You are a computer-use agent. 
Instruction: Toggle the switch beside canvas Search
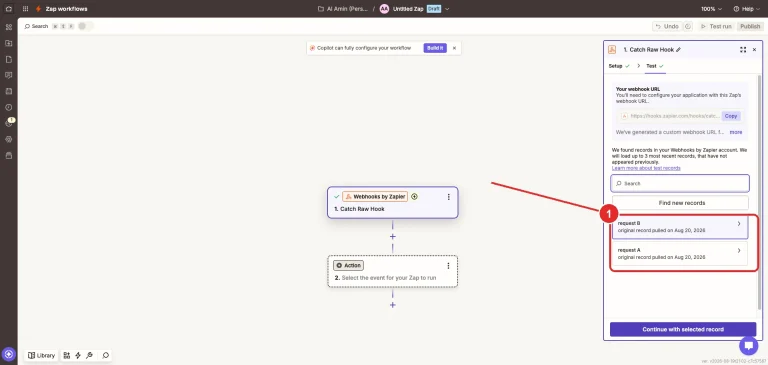pos(85,26)
